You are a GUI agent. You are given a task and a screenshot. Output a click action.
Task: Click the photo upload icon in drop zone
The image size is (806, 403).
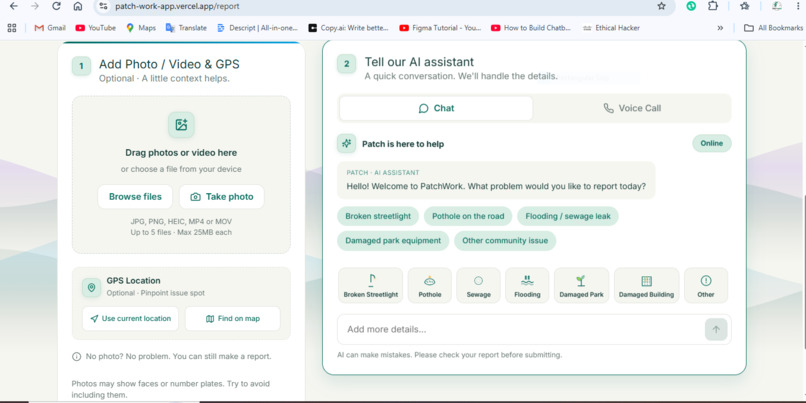point(181,124)
